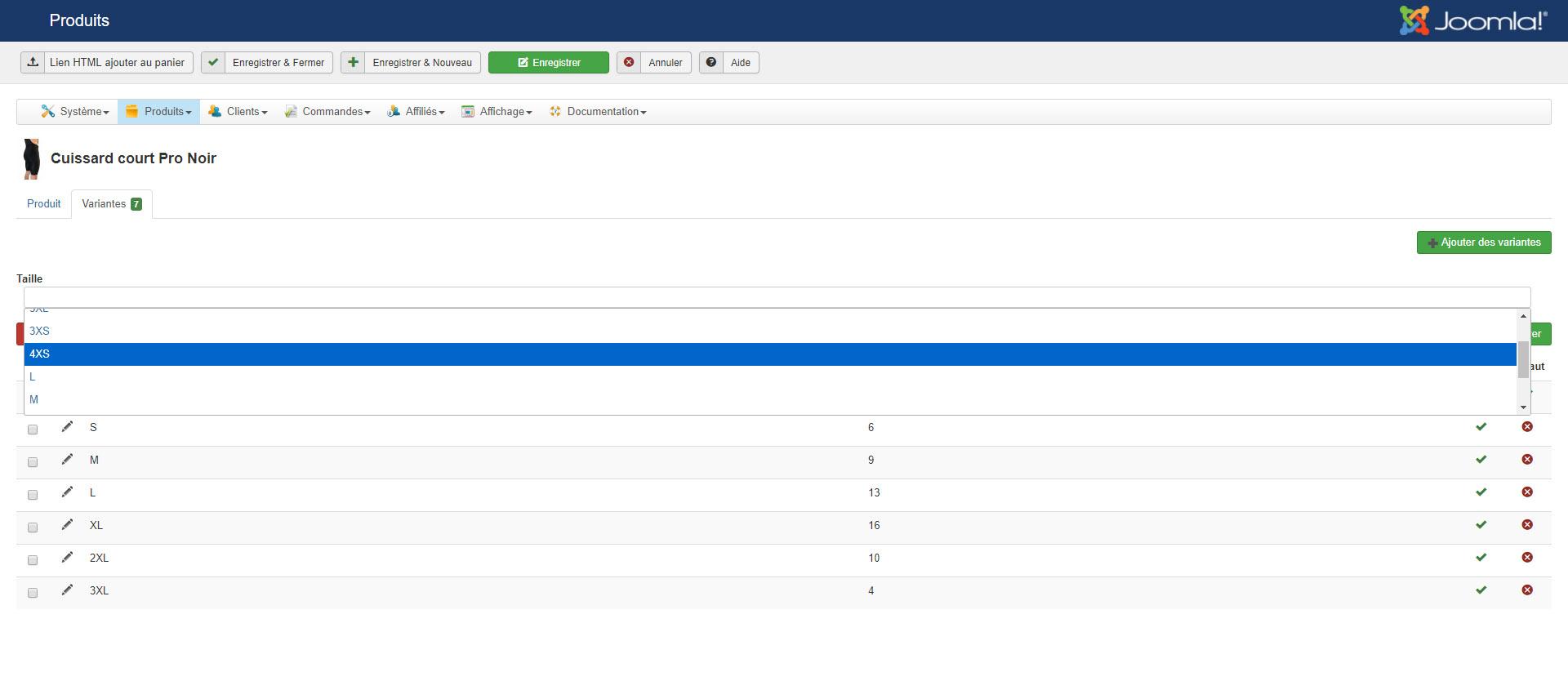The image size is (1568, 681).
Task: Click the 3XL size name in the variants table
Action: [x=99, y=591]
